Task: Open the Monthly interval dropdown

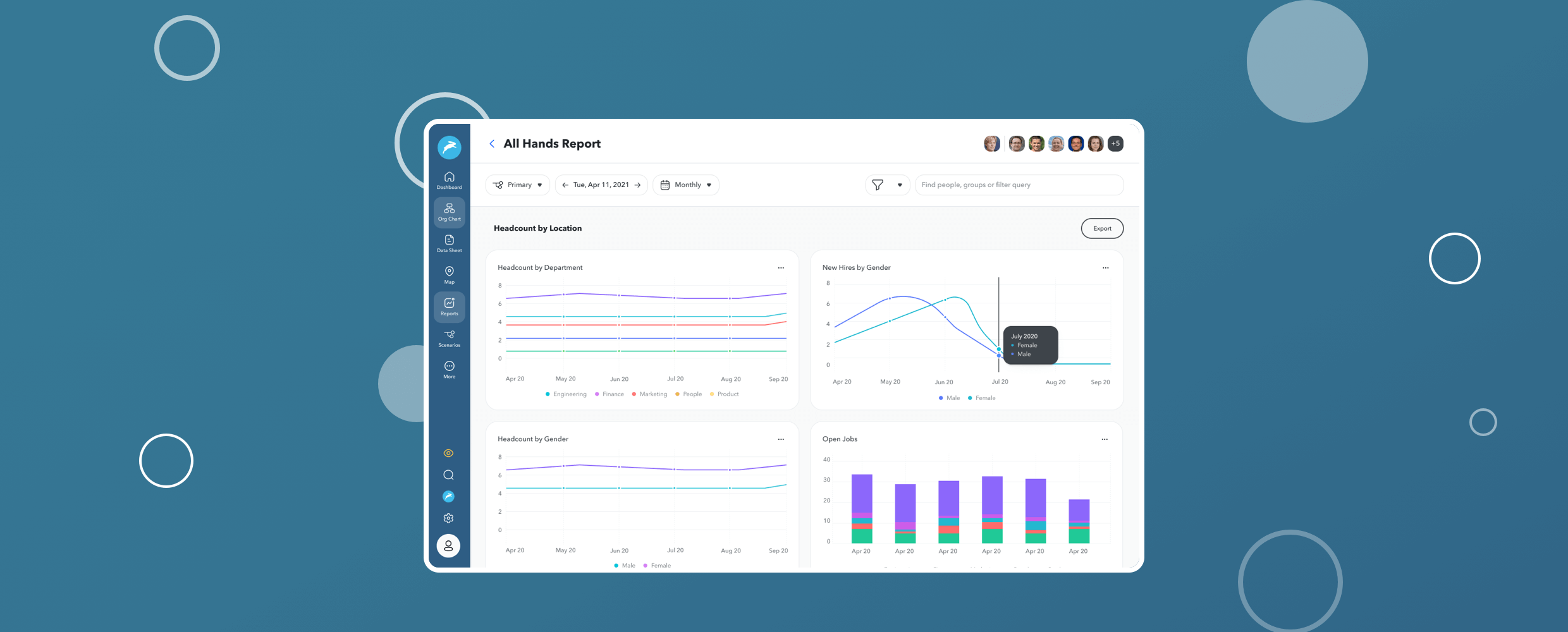Action: point(686,185)
